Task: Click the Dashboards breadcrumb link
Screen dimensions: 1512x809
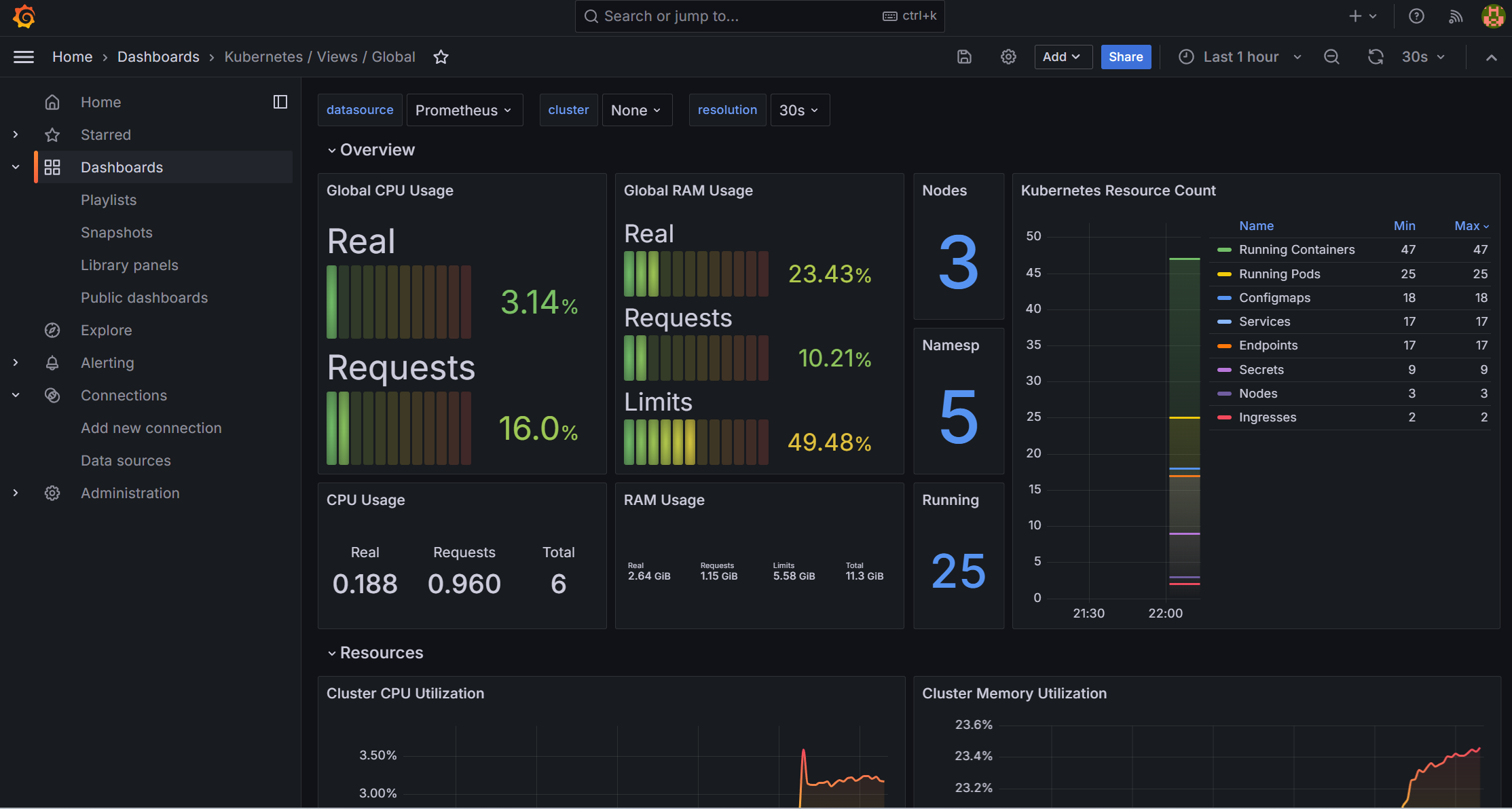Action: tap(158, 57)
